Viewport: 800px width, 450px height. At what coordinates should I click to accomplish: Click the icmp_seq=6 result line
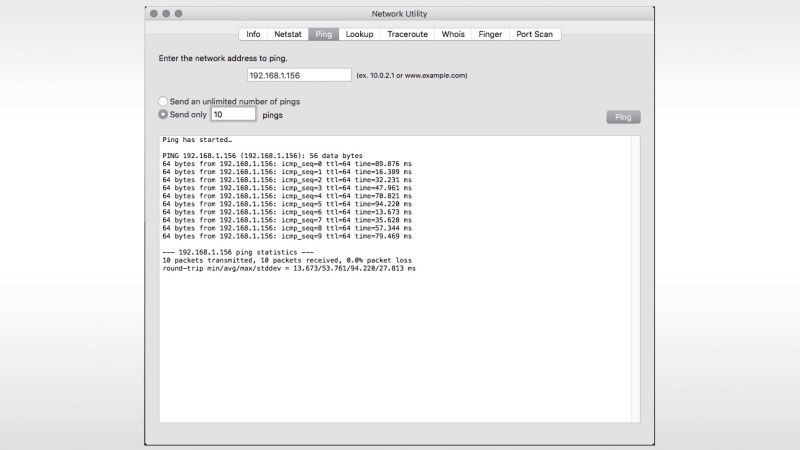pyautogui.click(x=287, y=212)
